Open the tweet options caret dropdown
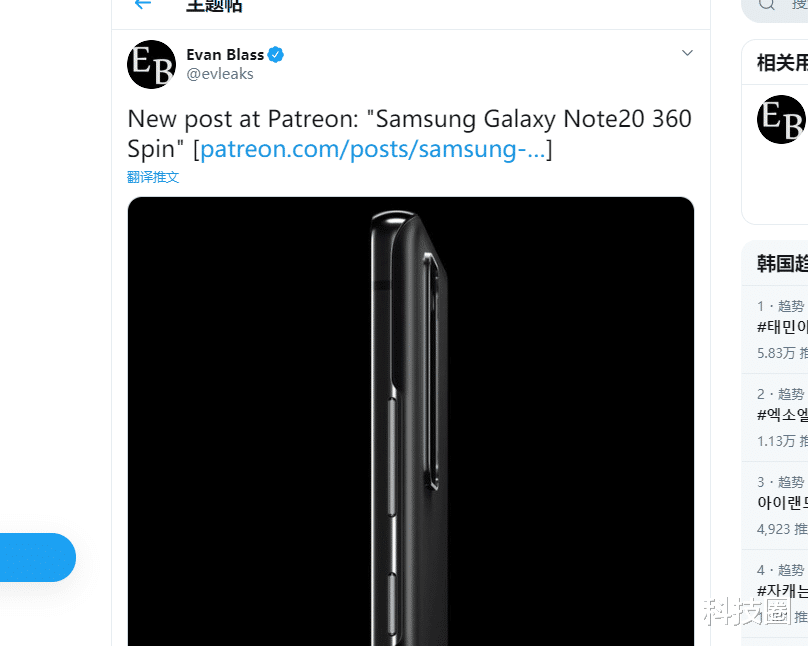 click(x=687, y=52)
